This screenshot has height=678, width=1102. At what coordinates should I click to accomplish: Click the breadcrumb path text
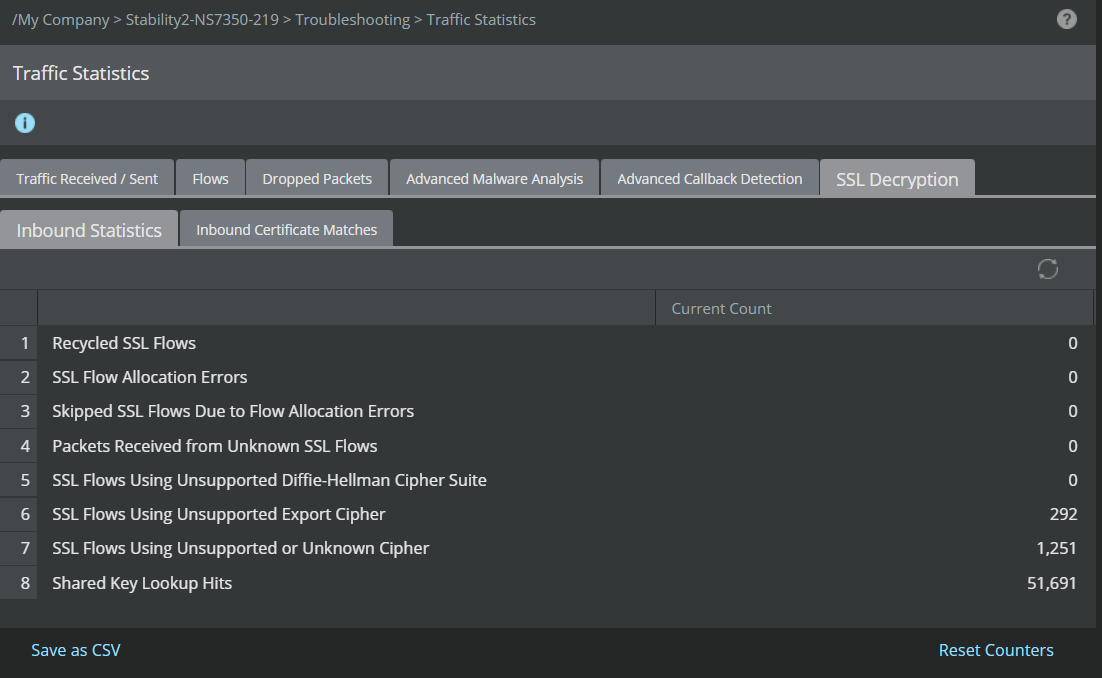[273, 20]
